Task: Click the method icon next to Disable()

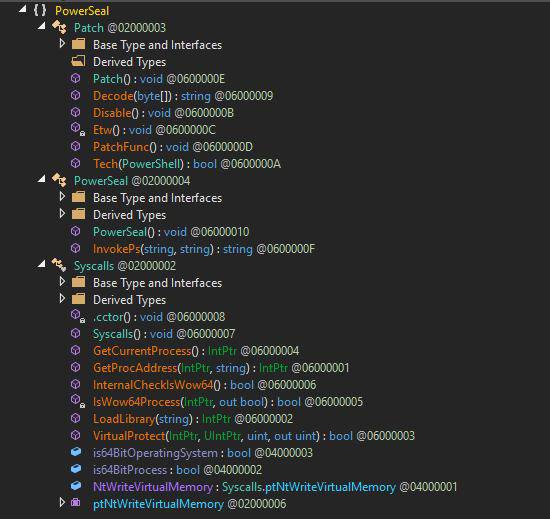Action: [x=75, y=112]
